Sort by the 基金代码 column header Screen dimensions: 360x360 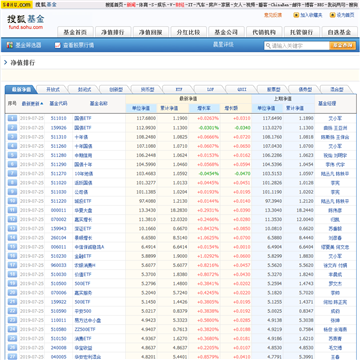pos(58,103)
